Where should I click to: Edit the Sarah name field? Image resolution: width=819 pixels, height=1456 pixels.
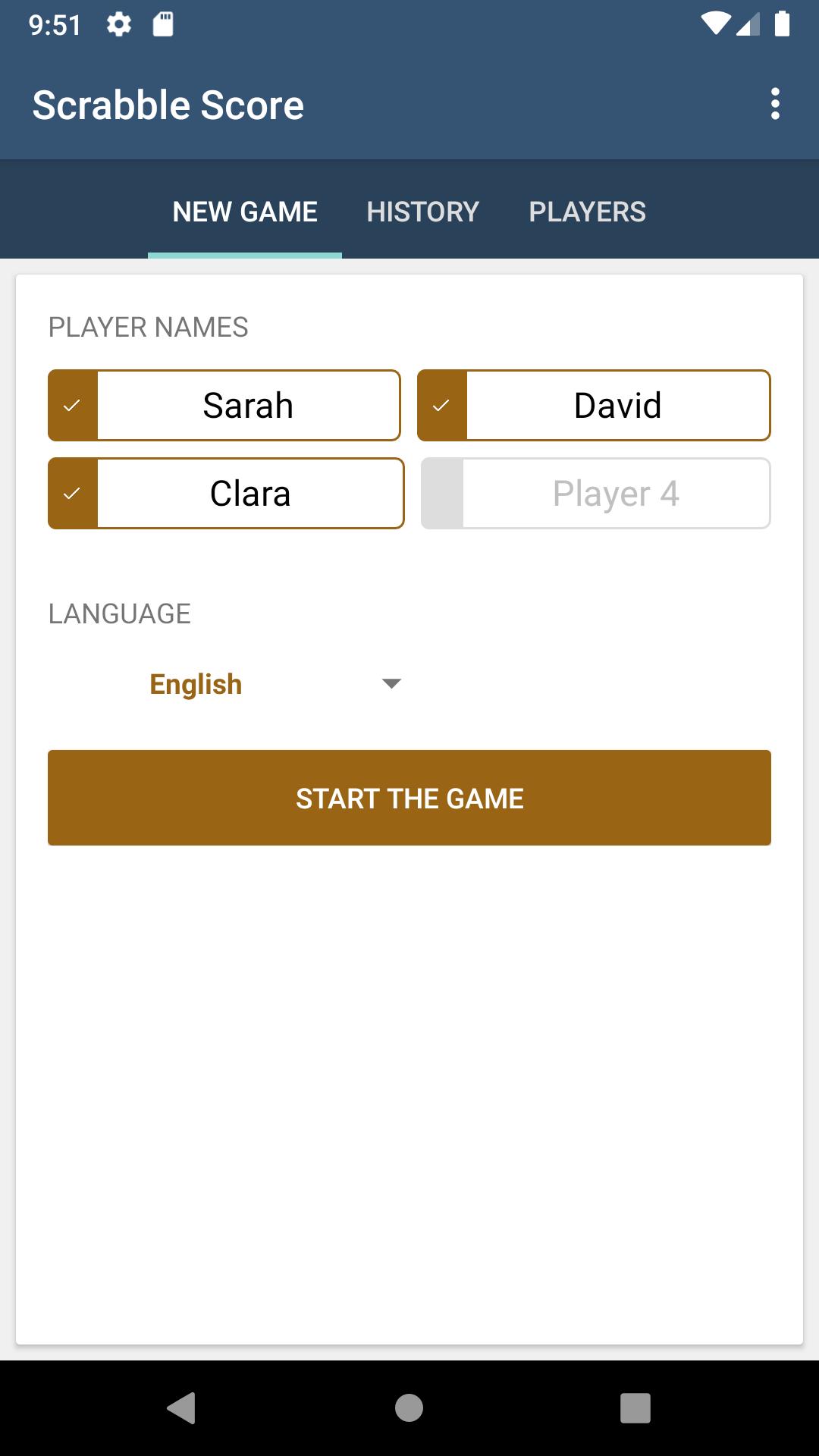(249, 406)
